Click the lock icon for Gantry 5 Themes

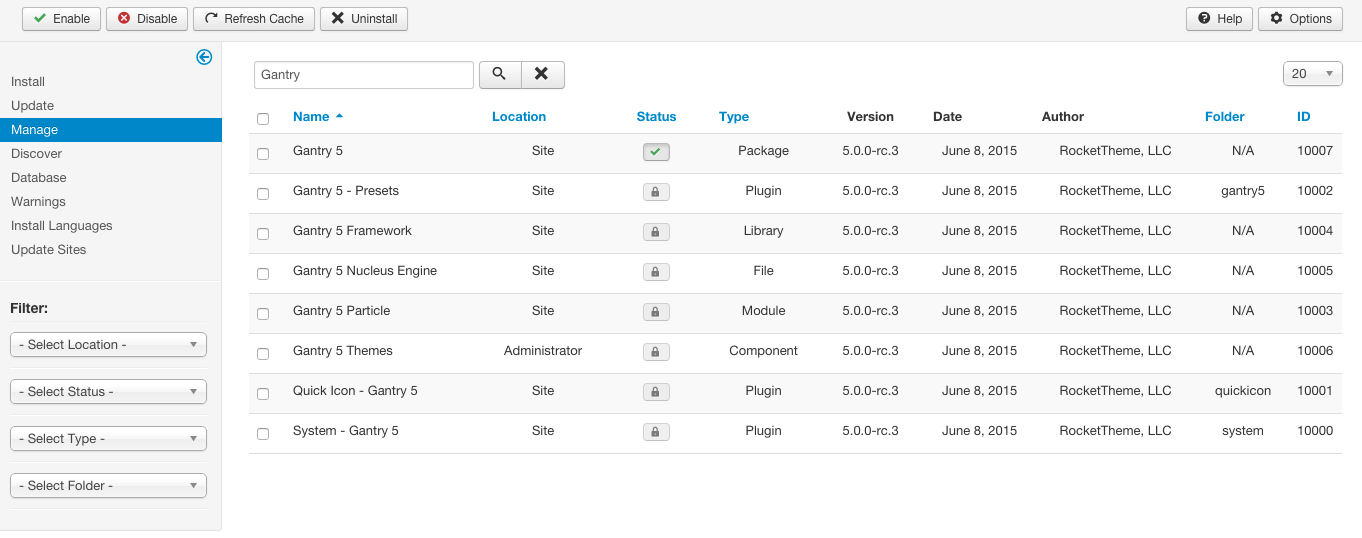click(656, 352)
